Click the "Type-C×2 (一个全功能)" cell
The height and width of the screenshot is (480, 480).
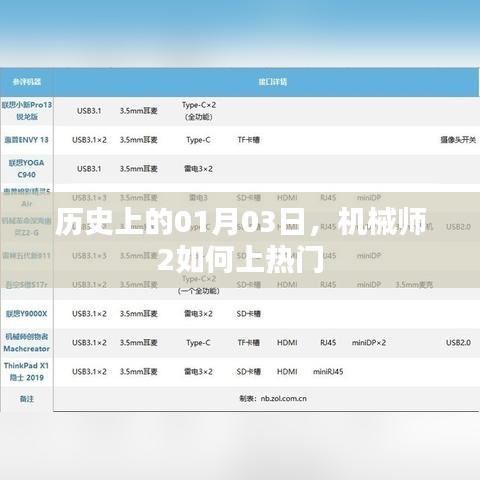199,285
